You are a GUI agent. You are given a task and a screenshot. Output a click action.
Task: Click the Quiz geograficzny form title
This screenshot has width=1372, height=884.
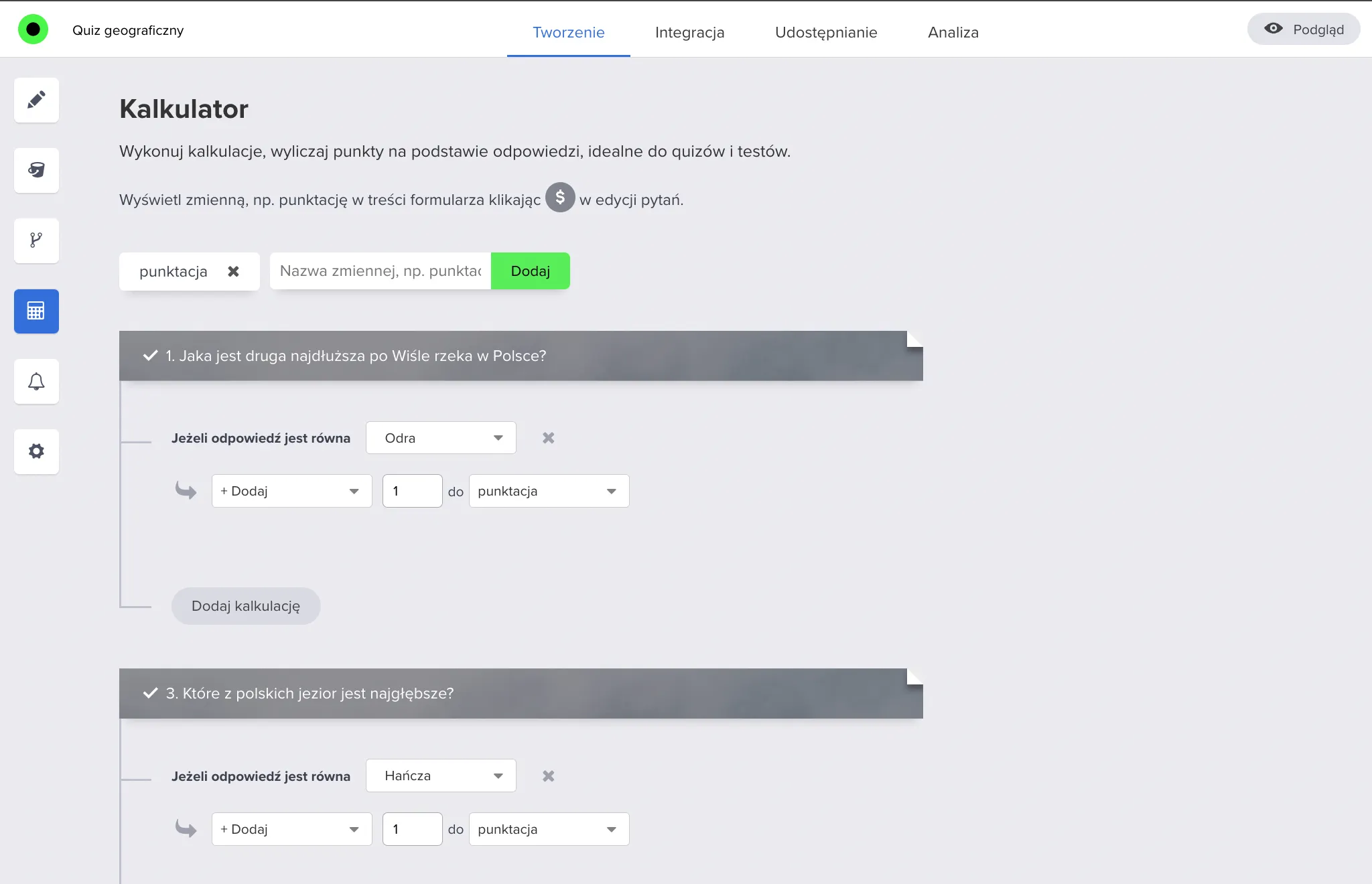pyautogui.click(x=128, y=30)
